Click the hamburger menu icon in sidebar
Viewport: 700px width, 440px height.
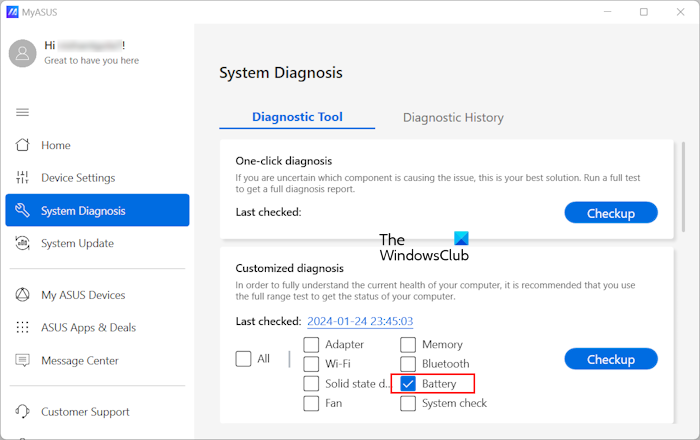[x=22, y=112]
